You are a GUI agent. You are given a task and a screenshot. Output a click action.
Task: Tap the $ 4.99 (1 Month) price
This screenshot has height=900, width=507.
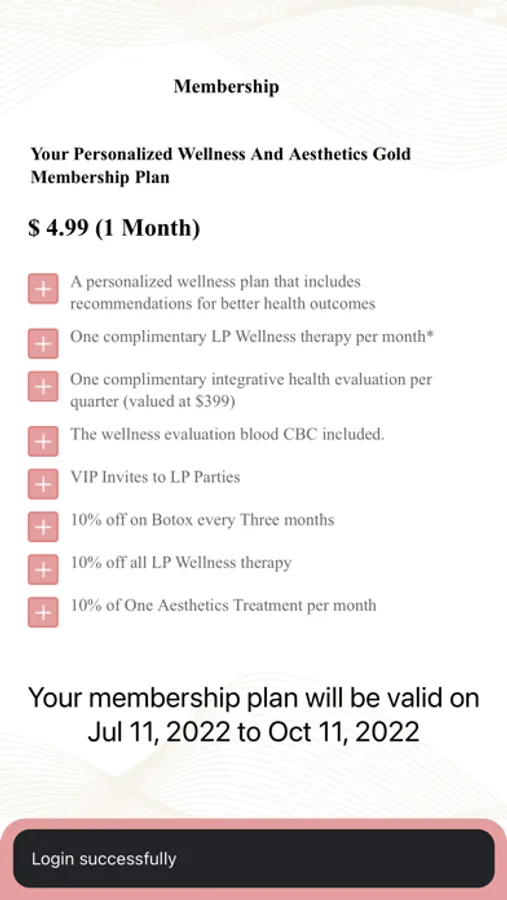tap(114, 228)
